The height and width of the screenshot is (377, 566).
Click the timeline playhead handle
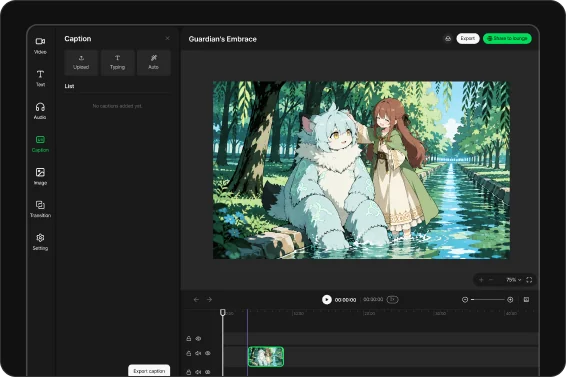[x=223, y=312]
